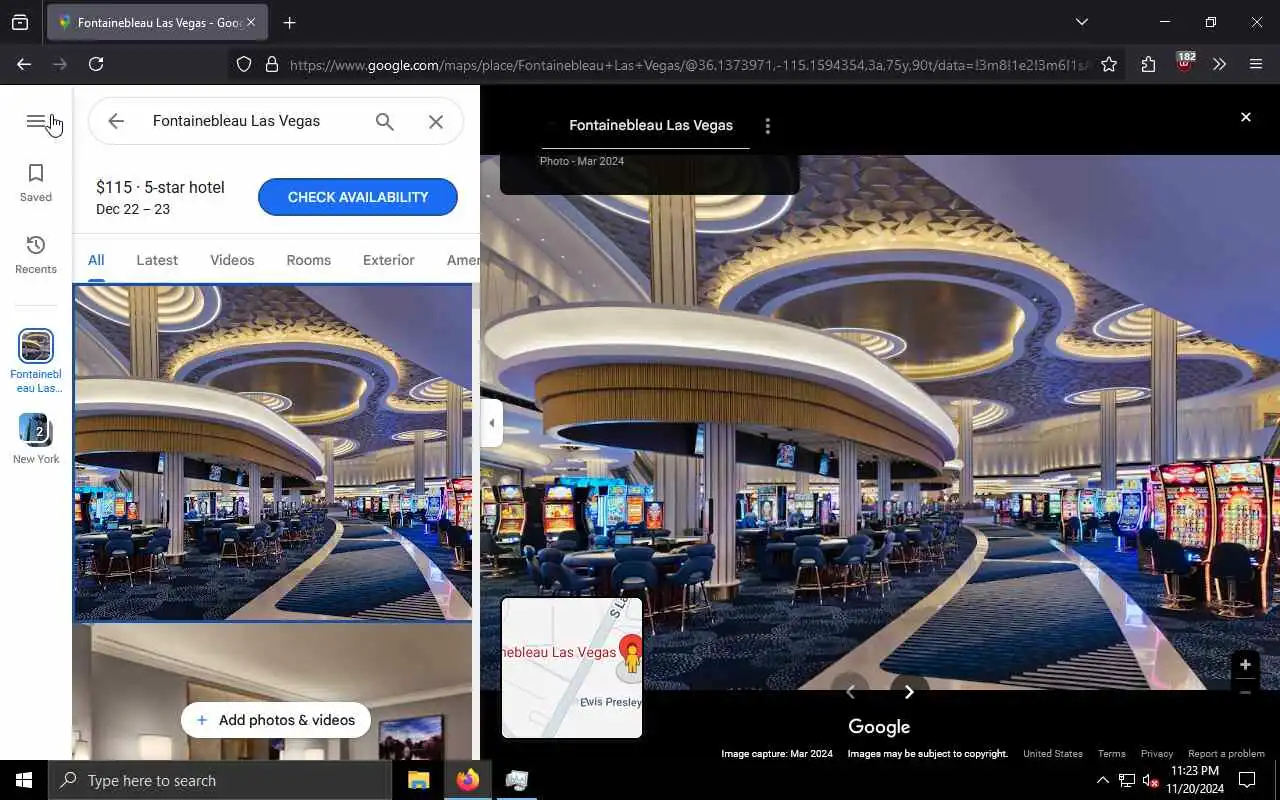This screenshot has width=1280, height=800.
Task: Click the search magnifier icon
Action: coord(385,121)
